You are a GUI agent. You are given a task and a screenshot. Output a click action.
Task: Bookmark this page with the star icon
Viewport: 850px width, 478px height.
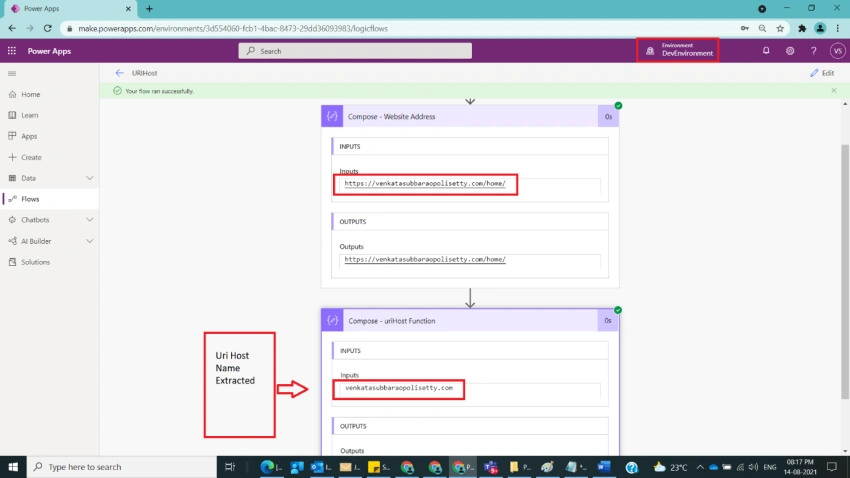click(x=780, y=29)
